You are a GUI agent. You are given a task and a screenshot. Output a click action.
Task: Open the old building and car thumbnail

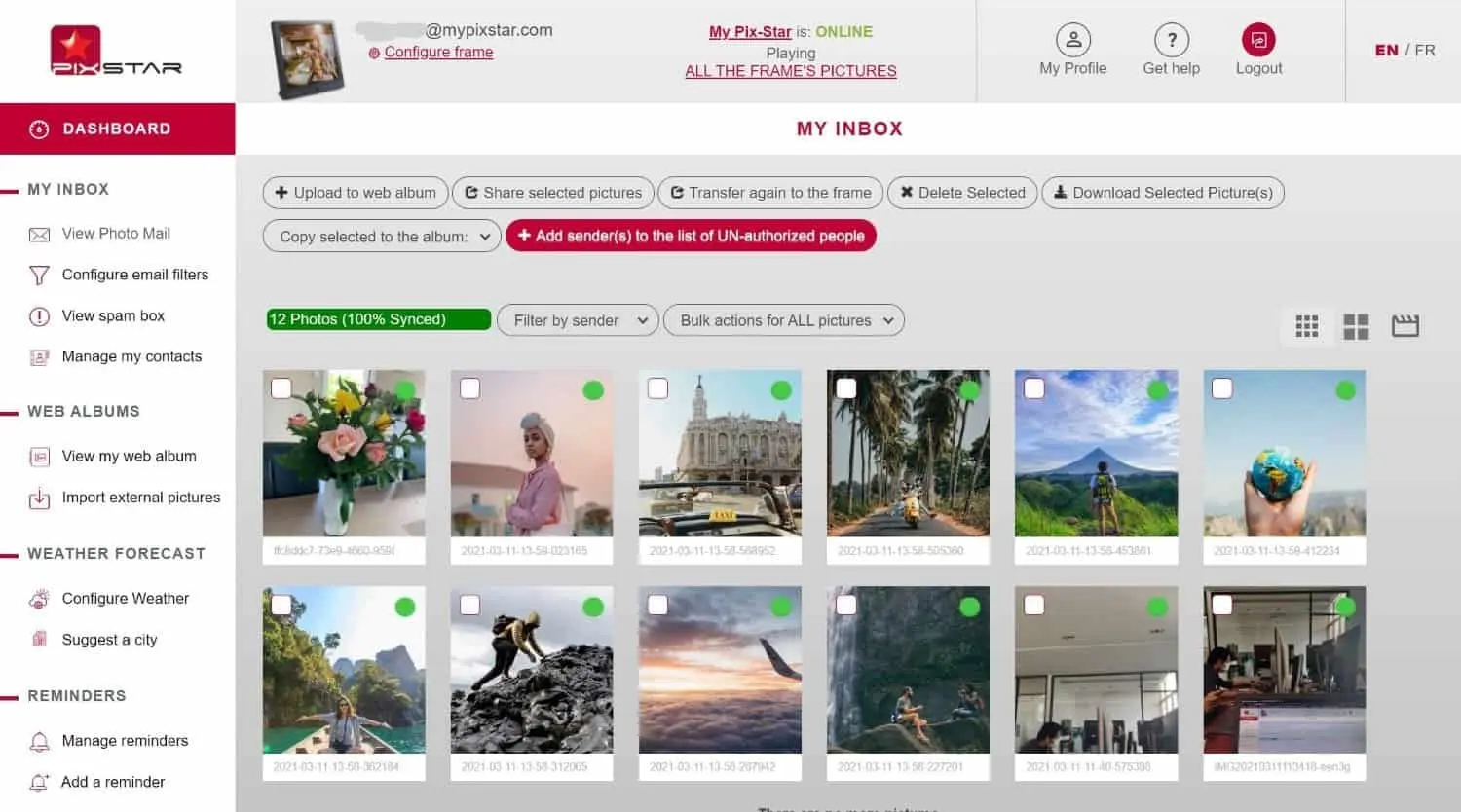pos(720,453)
